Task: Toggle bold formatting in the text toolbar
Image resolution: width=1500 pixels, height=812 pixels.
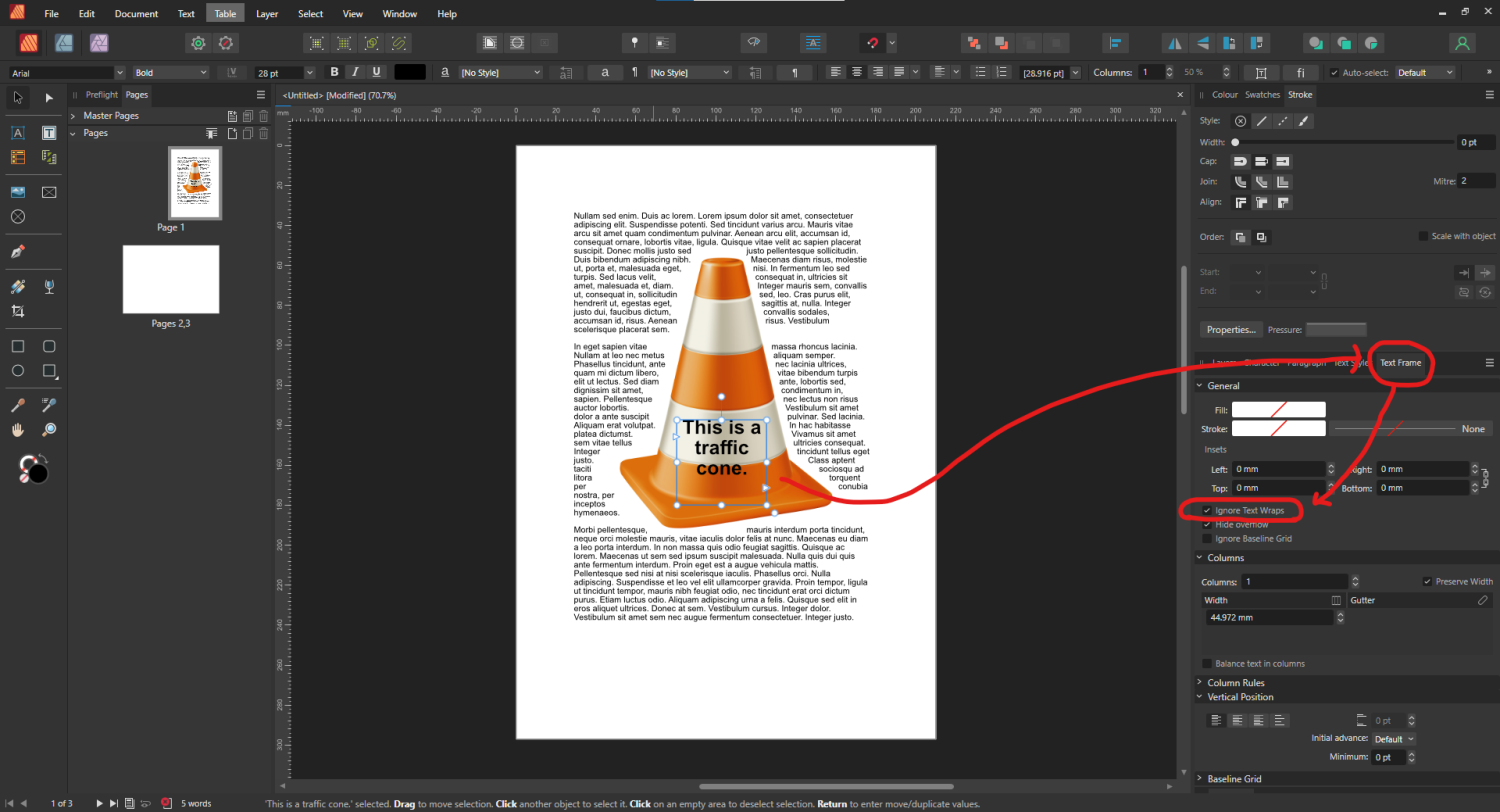Action: tap(334, 72)
